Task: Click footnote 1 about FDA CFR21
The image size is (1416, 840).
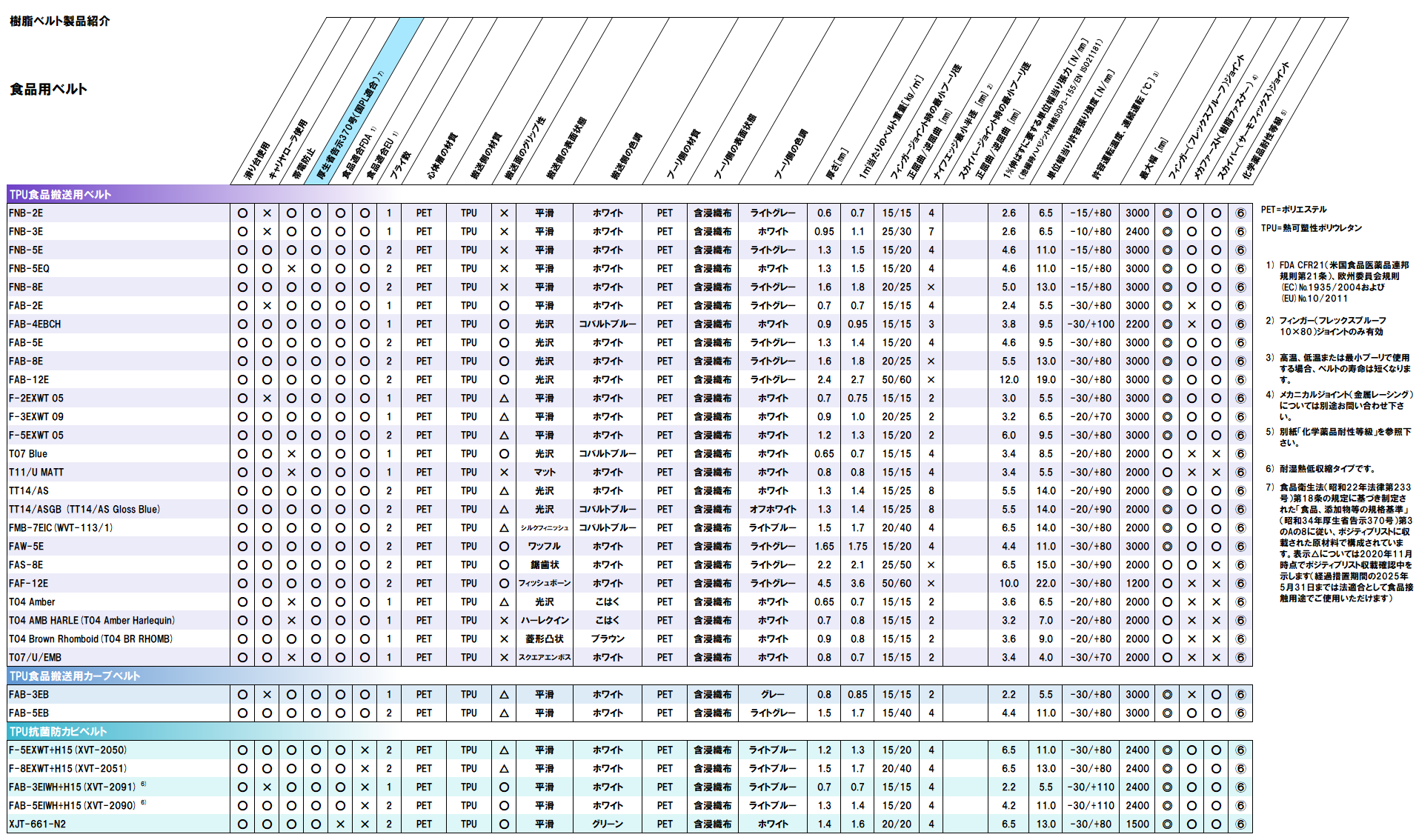Action: 1337,282
